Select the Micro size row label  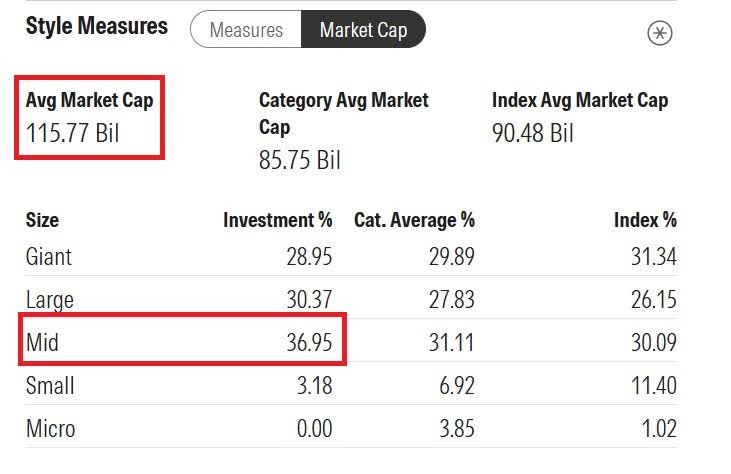(x=50, y=429)
